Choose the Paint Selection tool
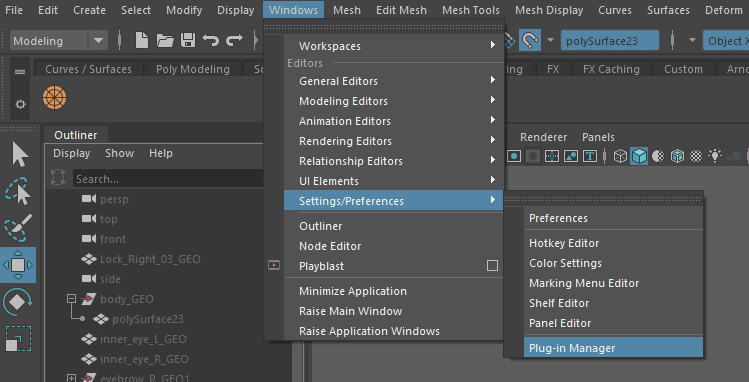This screenshot has height=382, width=749. [x=18, y=228]
